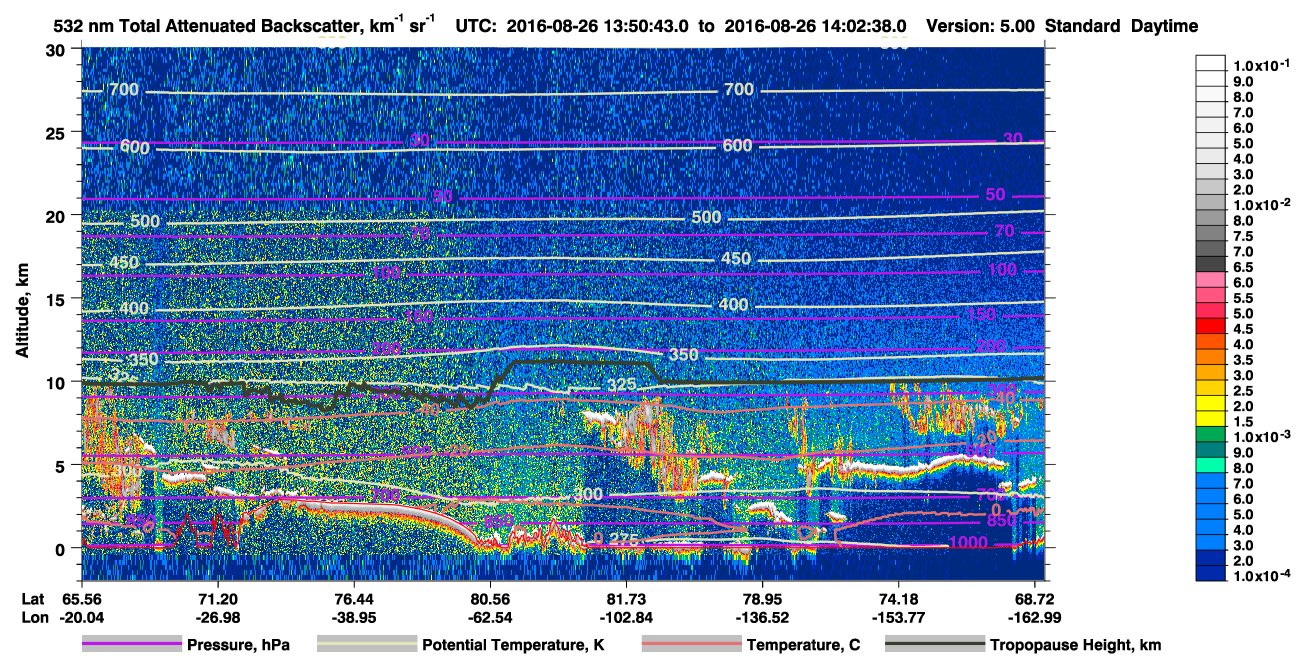The height and width of the screenshot is (667, 1300).
Task: Click color bar label '2.5'
Action: pyautogui.click(x=1243, y=391)
